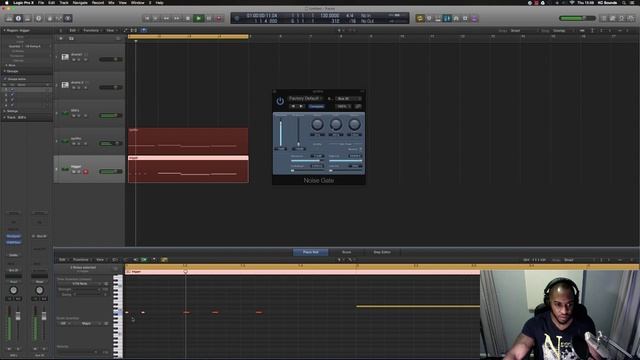Click the green Play button
Screen dimensions: 640x360
click(199, 18)
